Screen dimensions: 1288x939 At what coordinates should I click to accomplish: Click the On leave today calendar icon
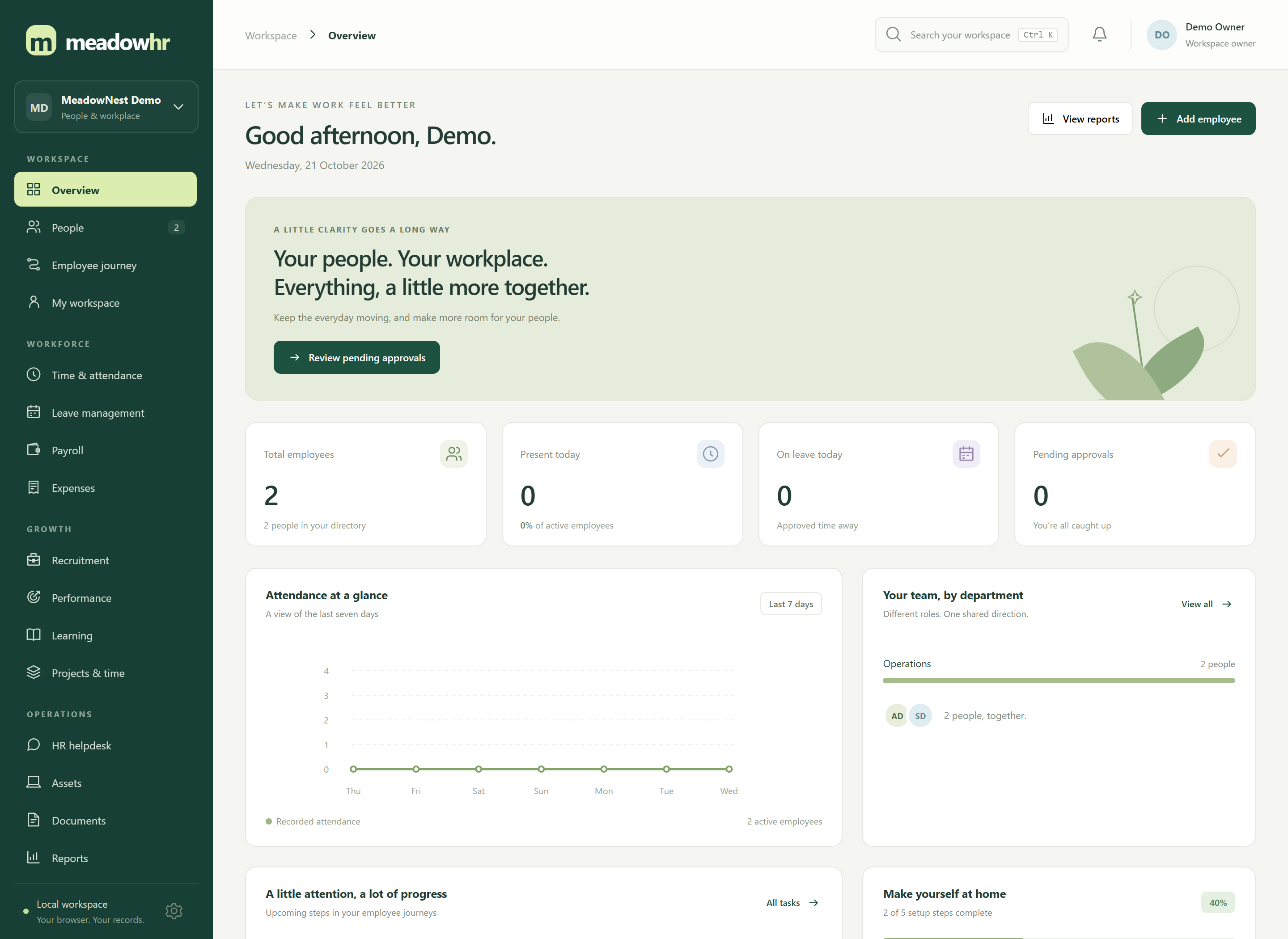tap(966, 453)
